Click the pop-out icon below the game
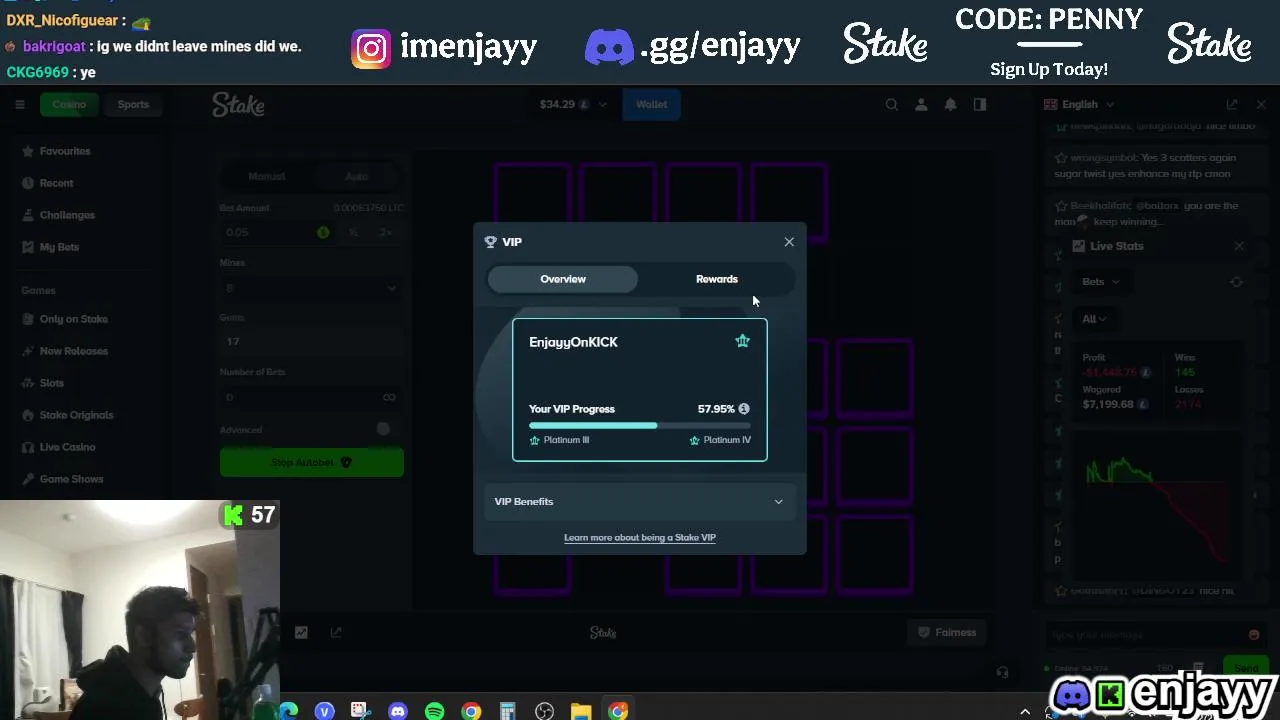Screen dimensions: 1280x720 (336, 632)
